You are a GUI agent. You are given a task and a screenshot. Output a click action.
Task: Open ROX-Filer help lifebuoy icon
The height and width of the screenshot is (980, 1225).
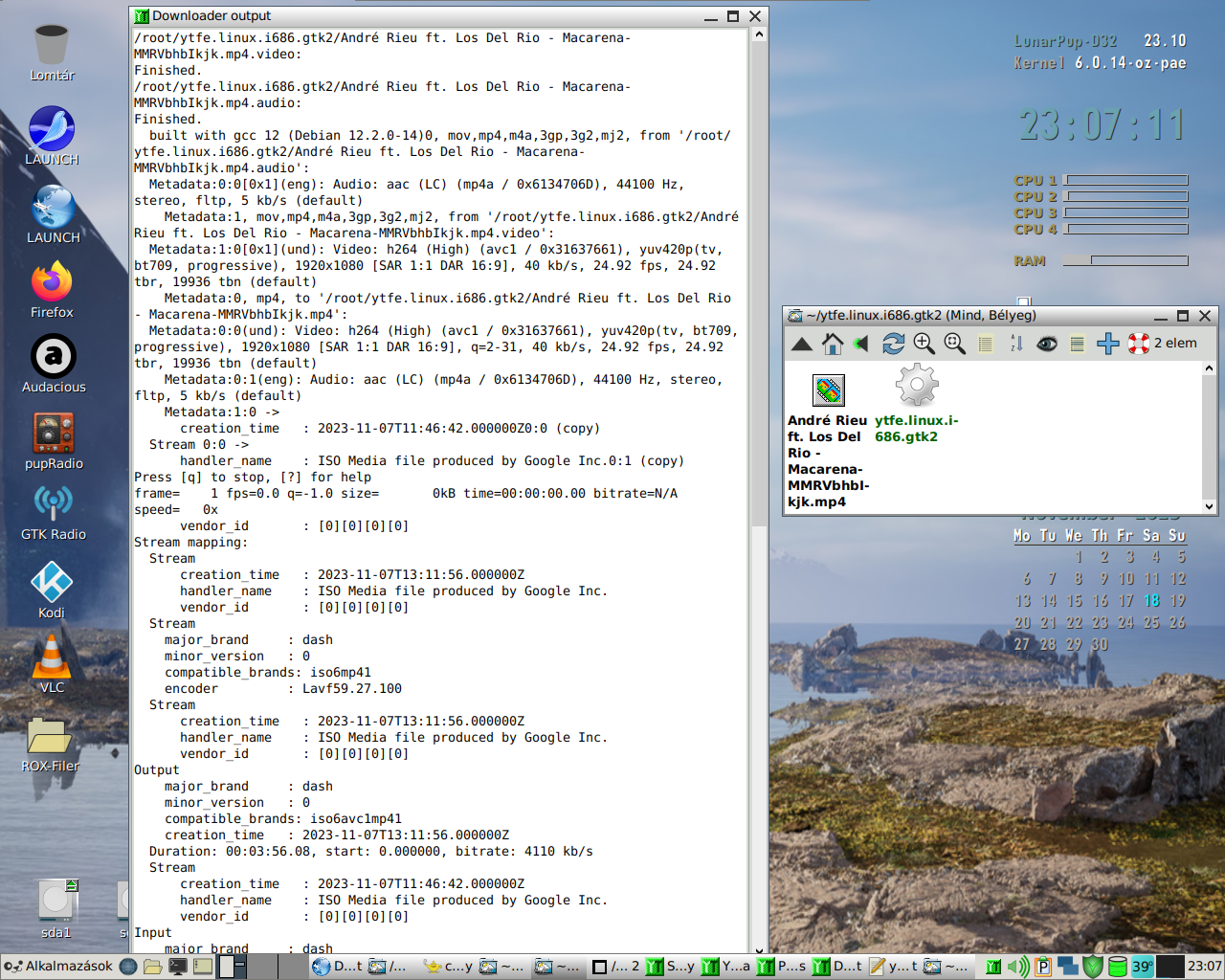tap(1138, 344)
